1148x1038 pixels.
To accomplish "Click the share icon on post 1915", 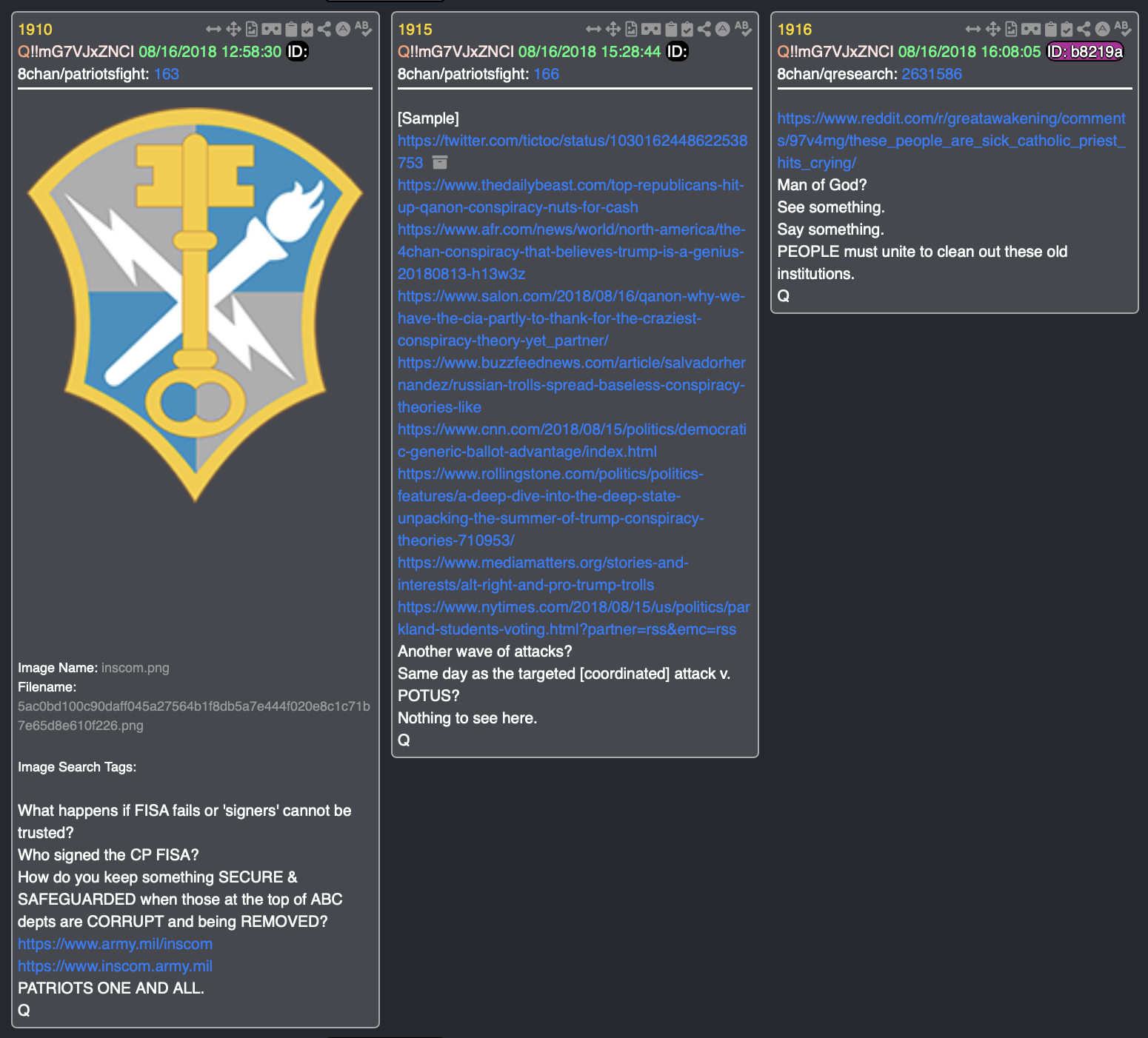I will [x=704, y=29].
